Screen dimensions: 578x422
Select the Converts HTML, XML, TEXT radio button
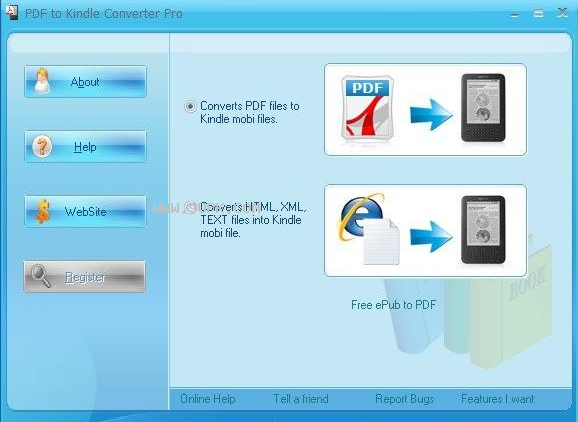tap(190, 207)
